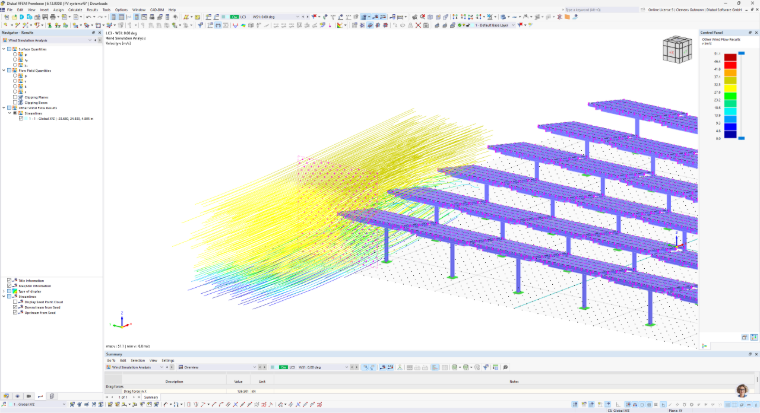Viewport: 760px width, 413px height.
Task: Toggle Display Seed Point Cloud checkbox
Action: (x=15, y=302)
